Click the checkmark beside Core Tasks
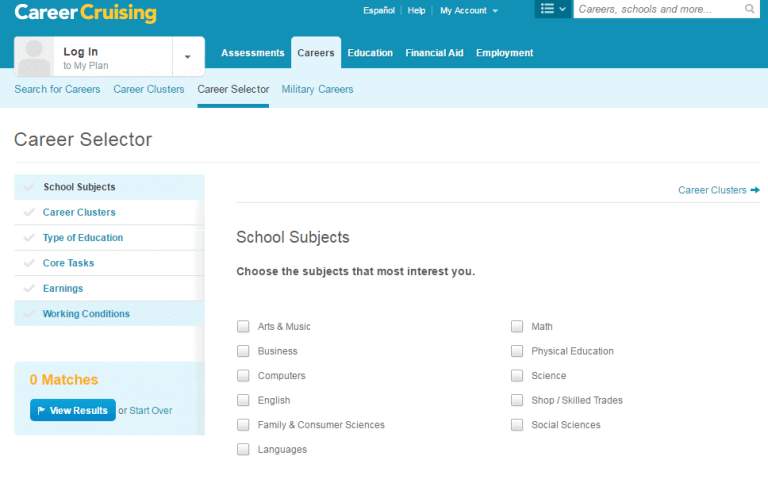 29,263
